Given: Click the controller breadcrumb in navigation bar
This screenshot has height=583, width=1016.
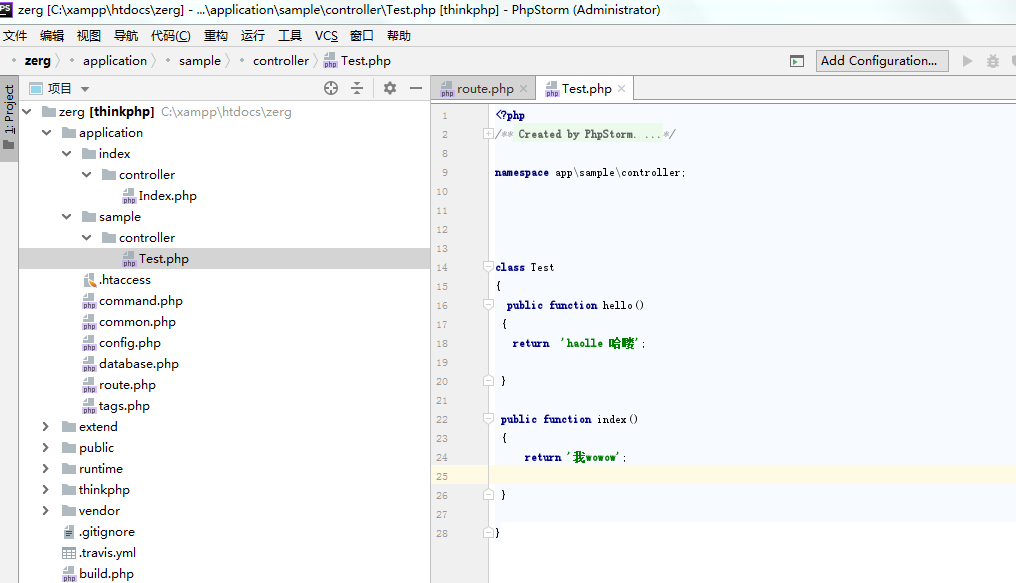Looking at the screenshot, I should (x=280, y=61).
